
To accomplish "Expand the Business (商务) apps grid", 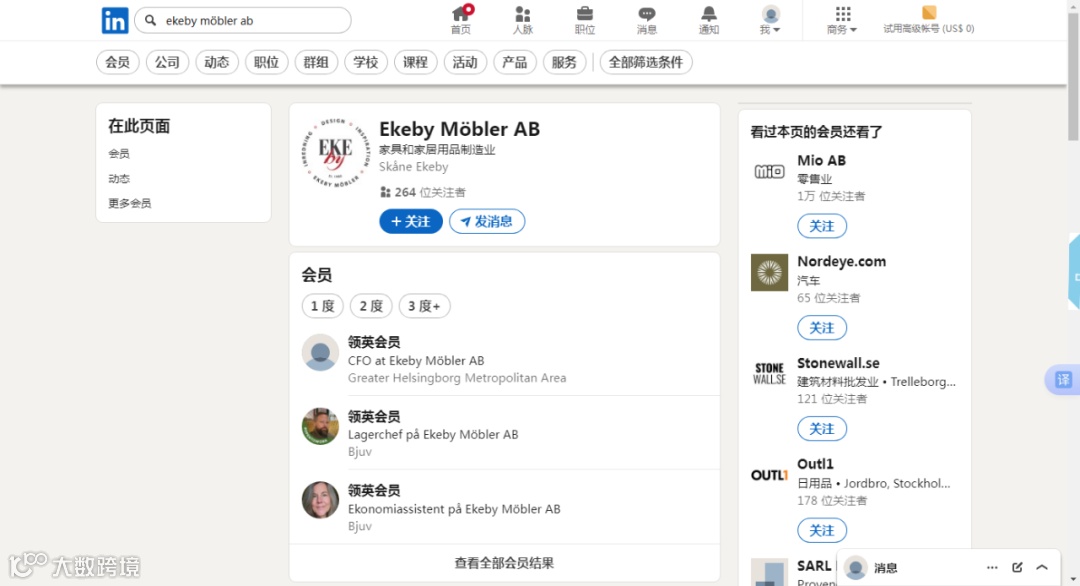I will tap(842, 20).
